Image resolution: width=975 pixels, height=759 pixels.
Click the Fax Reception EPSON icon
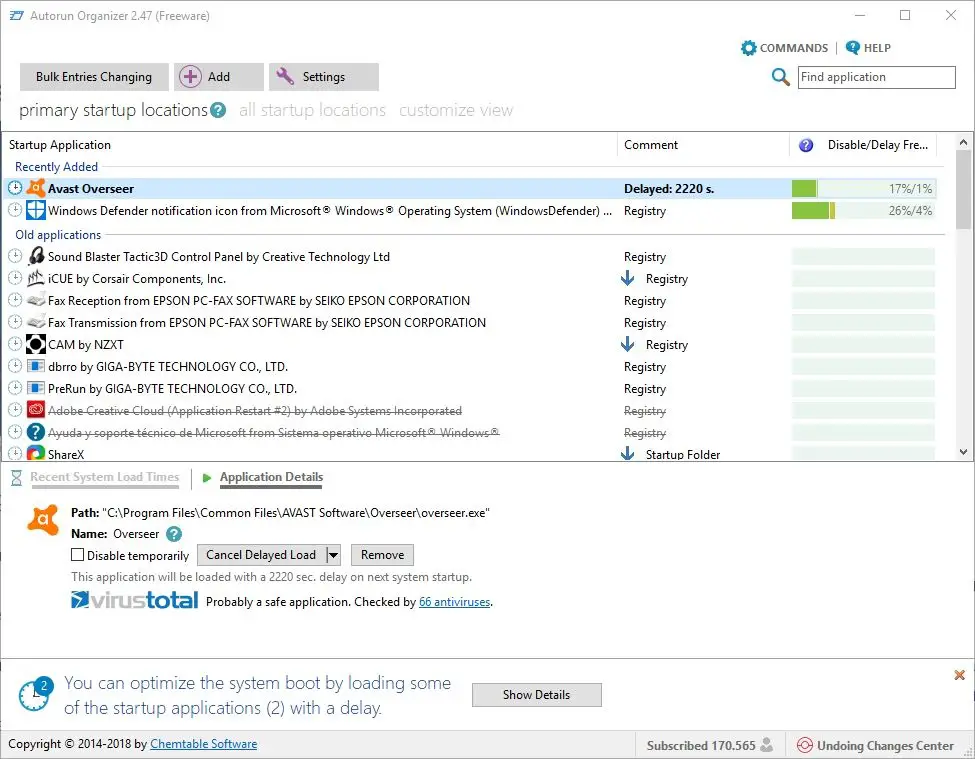(x=36, y=300)
